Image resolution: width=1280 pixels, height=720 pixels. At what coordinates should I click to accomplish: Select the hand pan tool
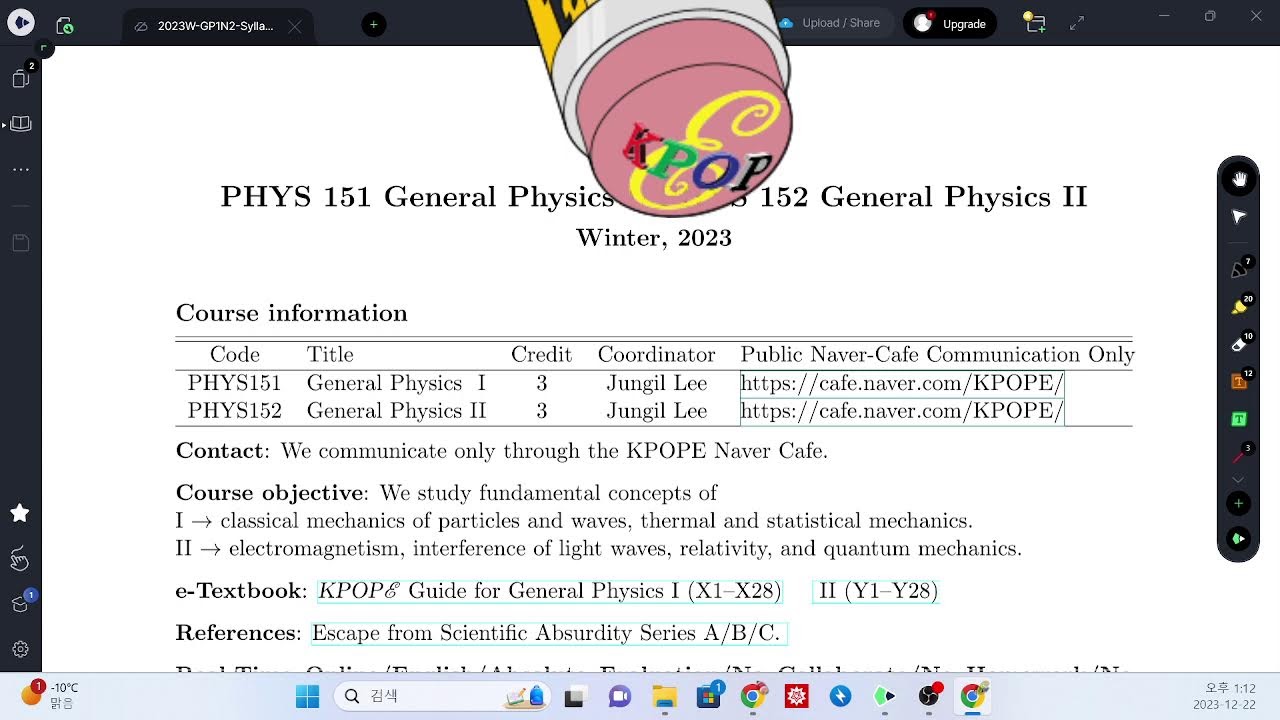click(1239, 179)
